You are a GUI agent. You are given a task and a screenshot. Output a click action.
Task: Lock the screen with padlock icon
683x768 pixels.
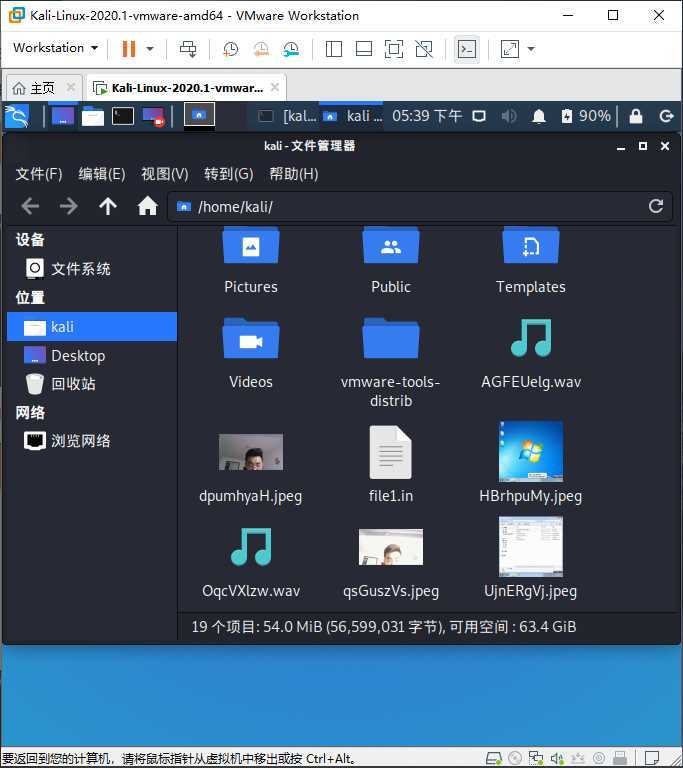tap(635, 116)
